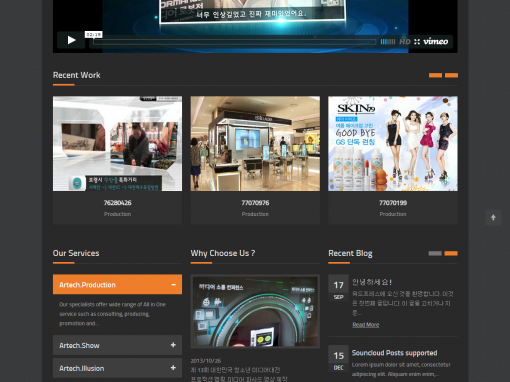
Task: Open the Vimeo logo link
Action: pos(436,41)
